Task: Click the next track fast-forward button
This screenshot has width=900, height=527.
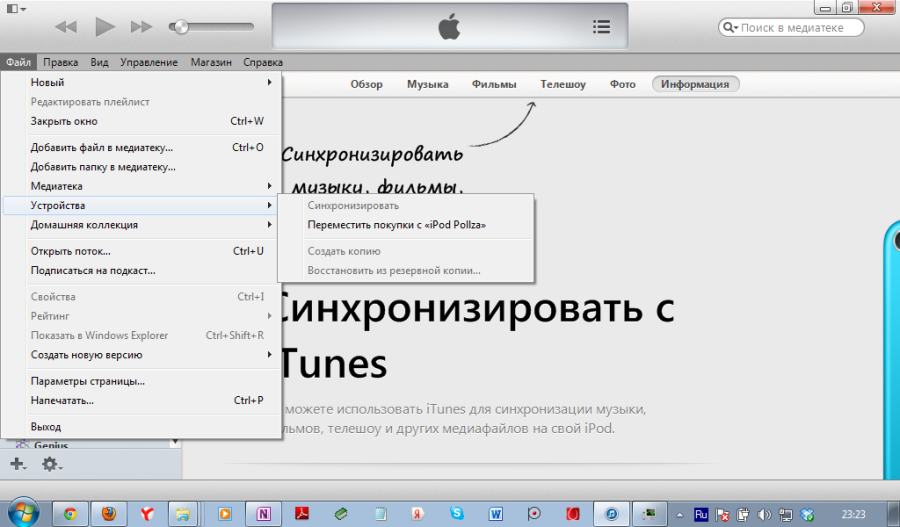Action: point(141,27)
